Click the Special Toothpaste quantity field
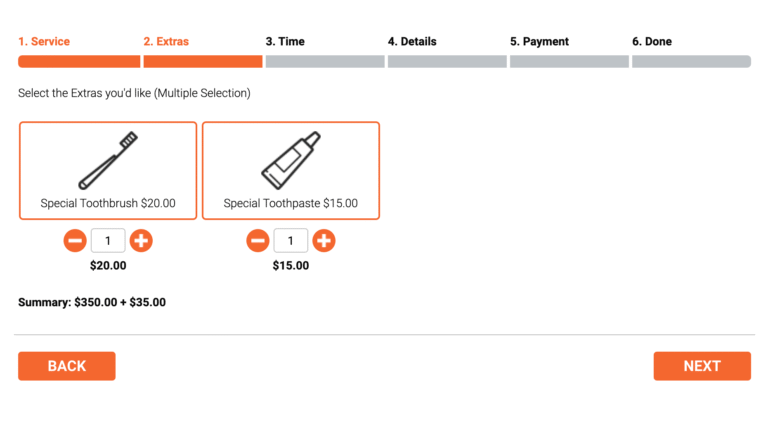Screen dimensions: 768x421 click(291, 241)
